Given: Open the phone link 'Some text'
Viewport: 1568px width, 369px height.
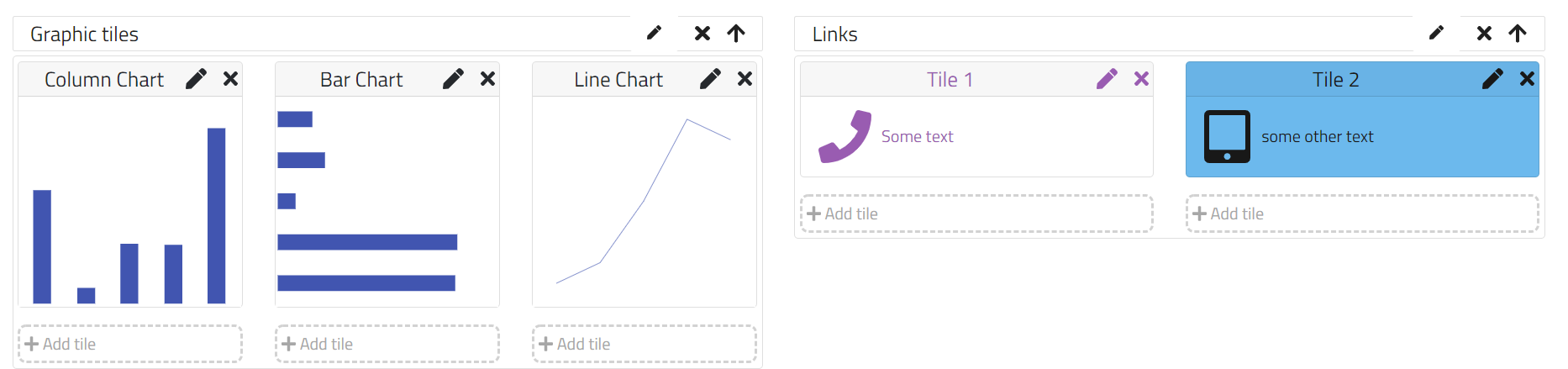Looking at the screenshot, I should coord(917,137).
